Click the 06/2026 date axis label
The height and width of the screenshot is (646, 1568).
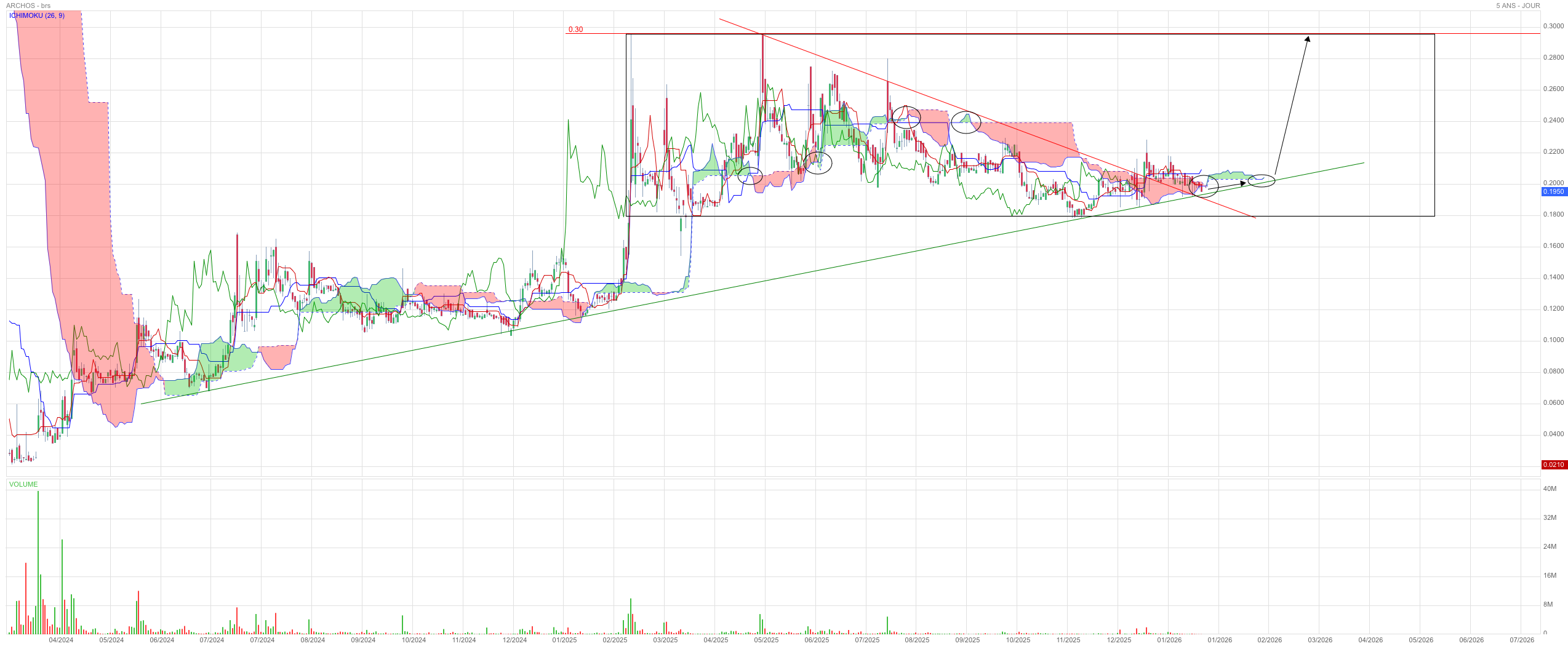[x=1471, y=640]
